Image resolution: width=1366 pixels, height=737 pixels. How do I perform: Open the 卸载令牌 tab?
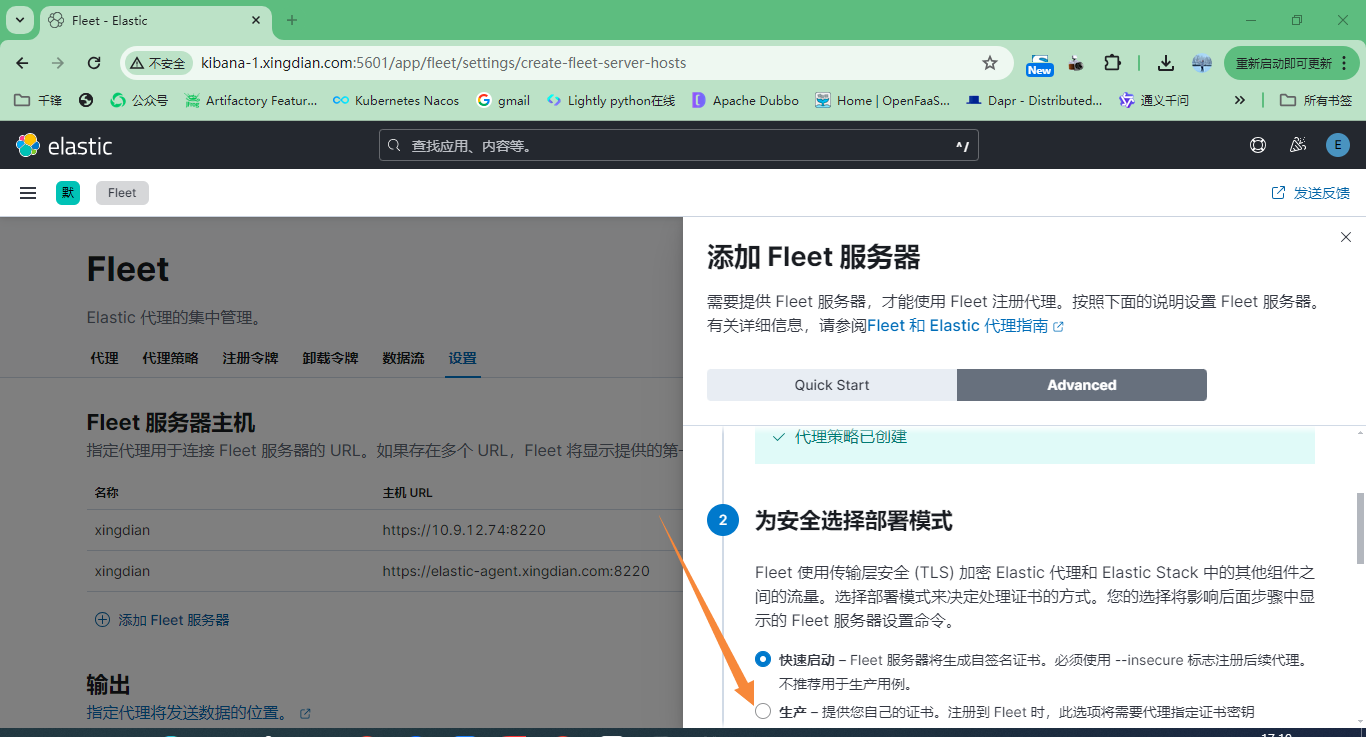pos(330,358)
